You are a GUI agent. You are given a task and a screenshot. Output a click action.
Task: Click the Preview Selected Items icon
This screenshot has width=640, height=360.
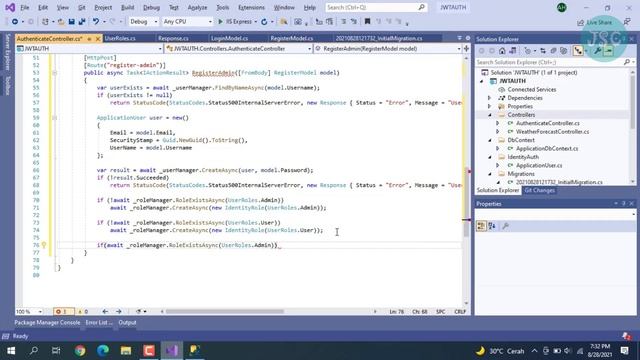[608, 51]
